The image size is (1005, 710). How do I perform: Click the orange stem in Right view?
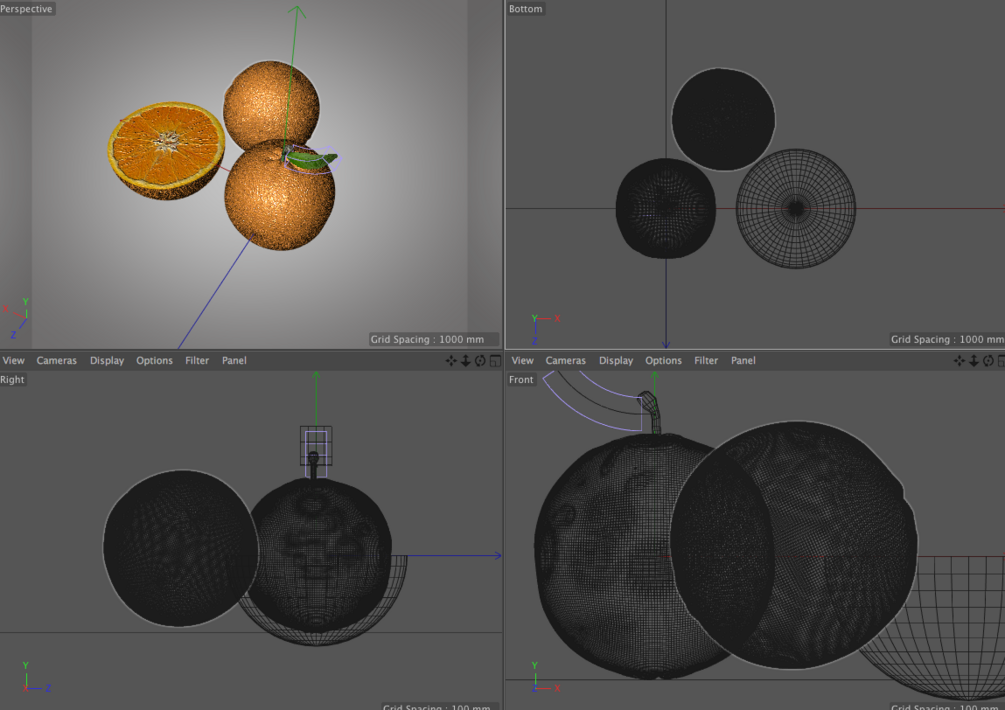tap(313, 465)
